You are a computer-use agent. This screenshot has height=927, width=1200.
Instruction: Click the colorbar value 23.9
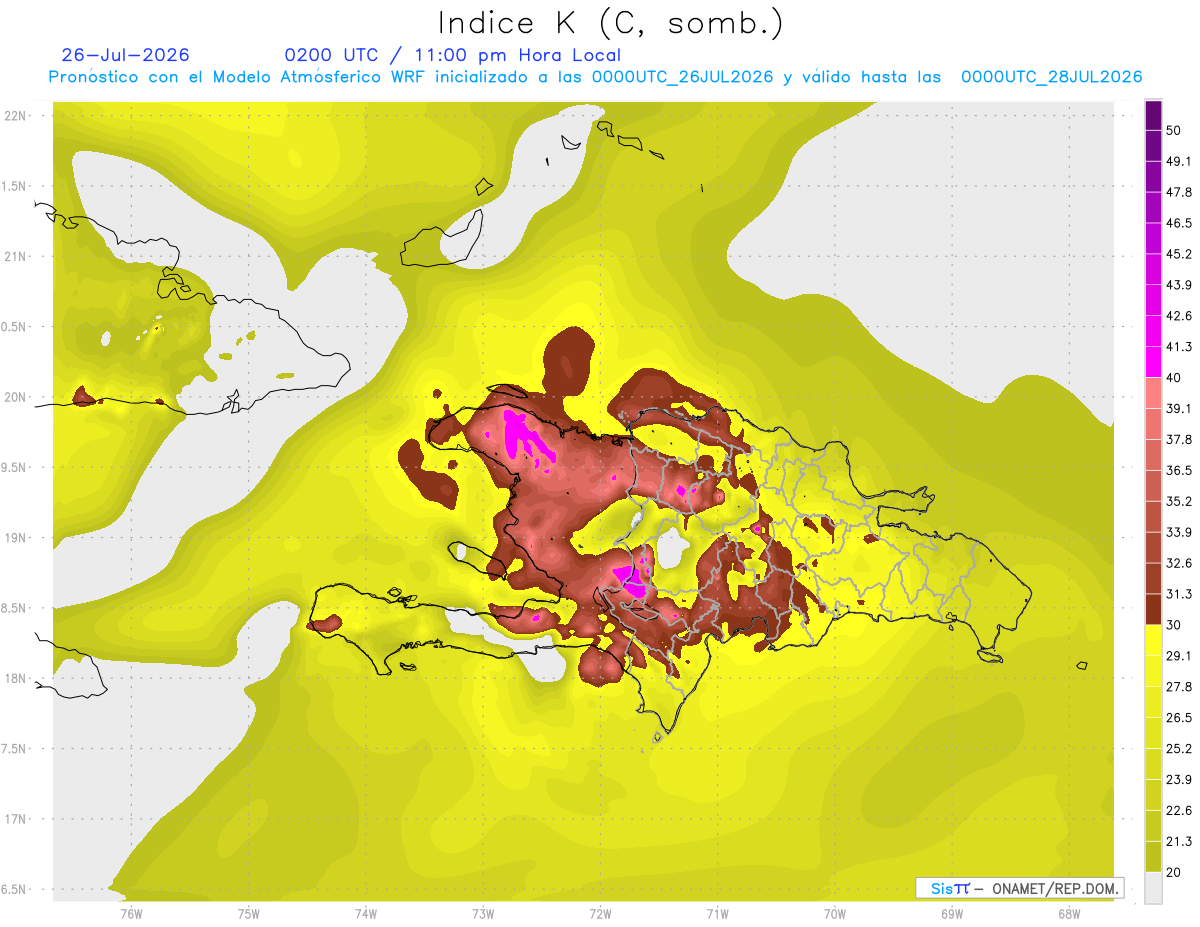(x=1179, y=779)
